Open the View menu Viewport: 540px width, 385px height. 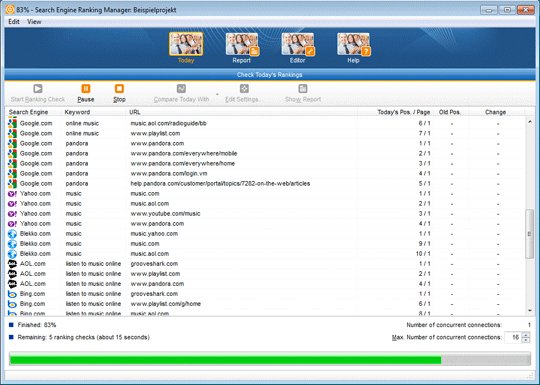pyautogui.click(x=34, y=22)
